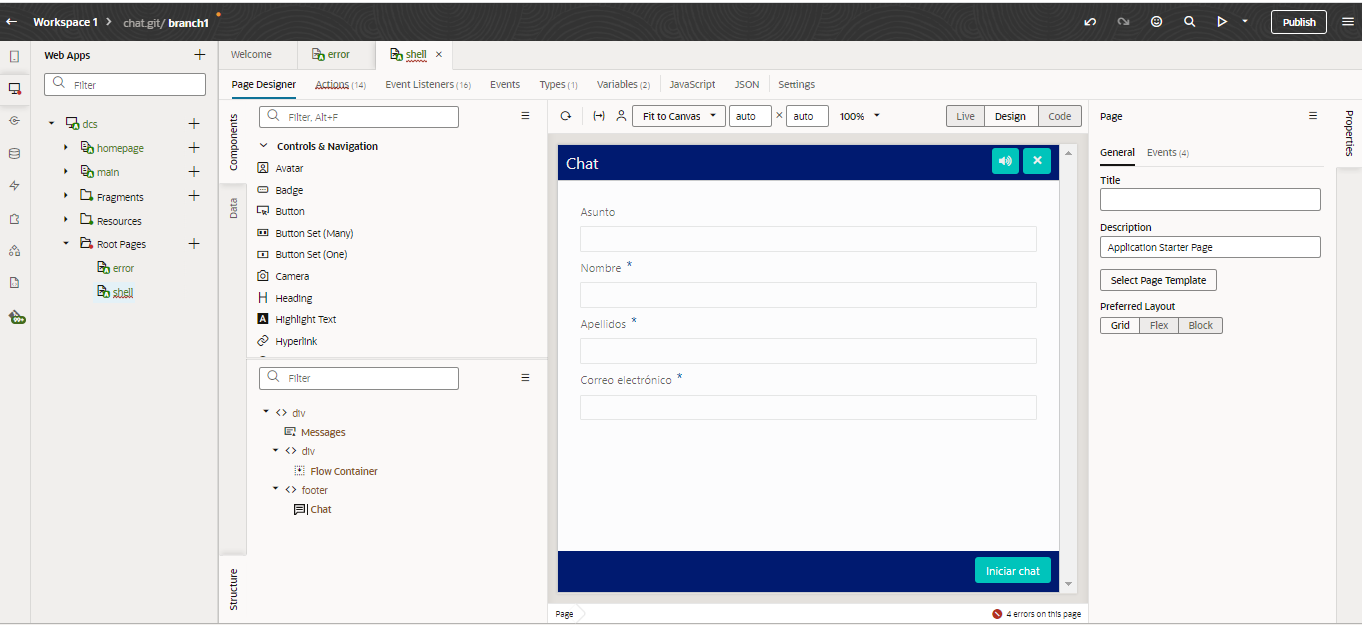This screenshot has width=1362, height=625.
Task: Click plus button next to homepage
Action: [194, 148]
